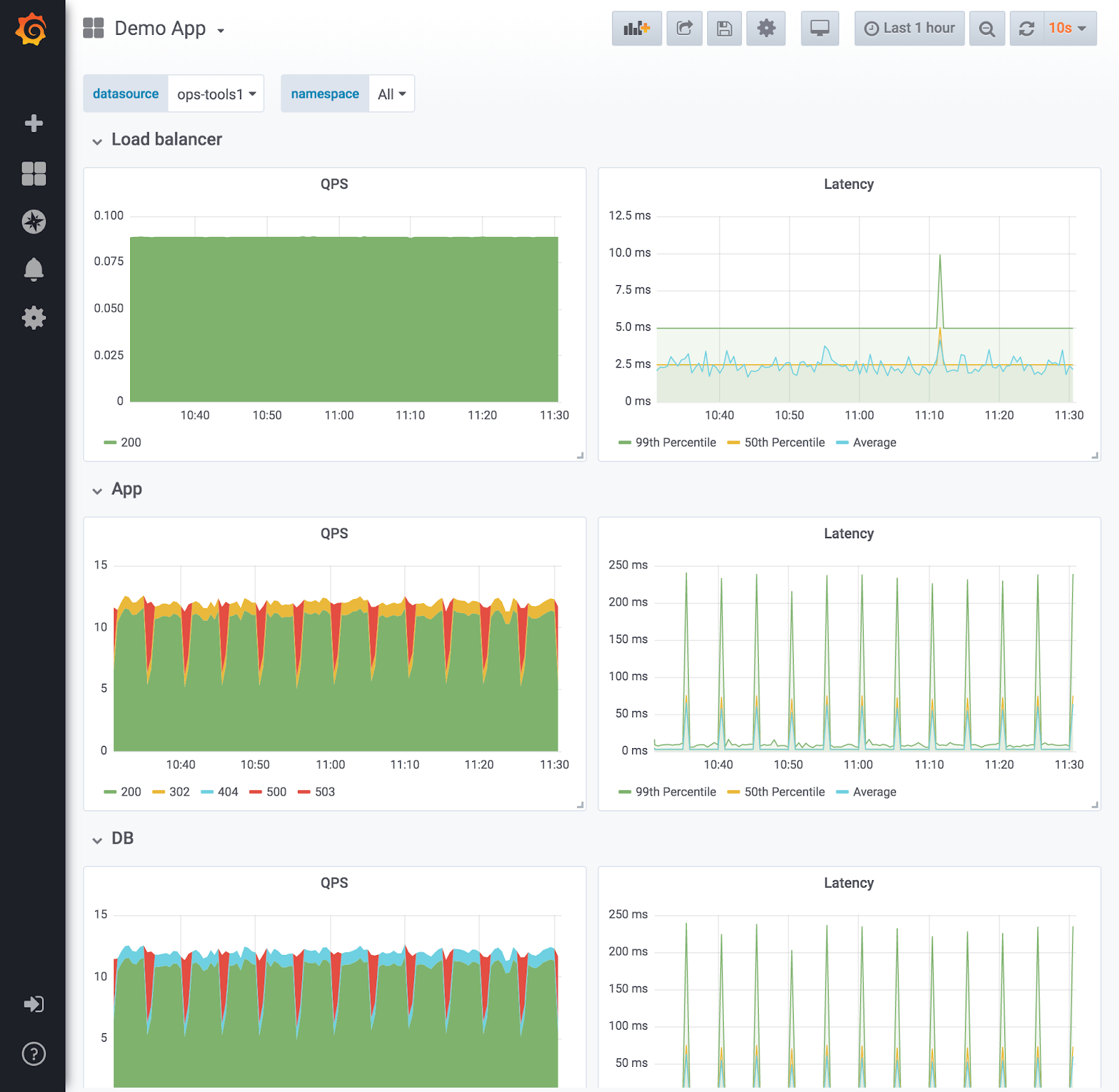
Task: Open the Load balancer Latency panel title menu
Action: click(x=848, y=184)
